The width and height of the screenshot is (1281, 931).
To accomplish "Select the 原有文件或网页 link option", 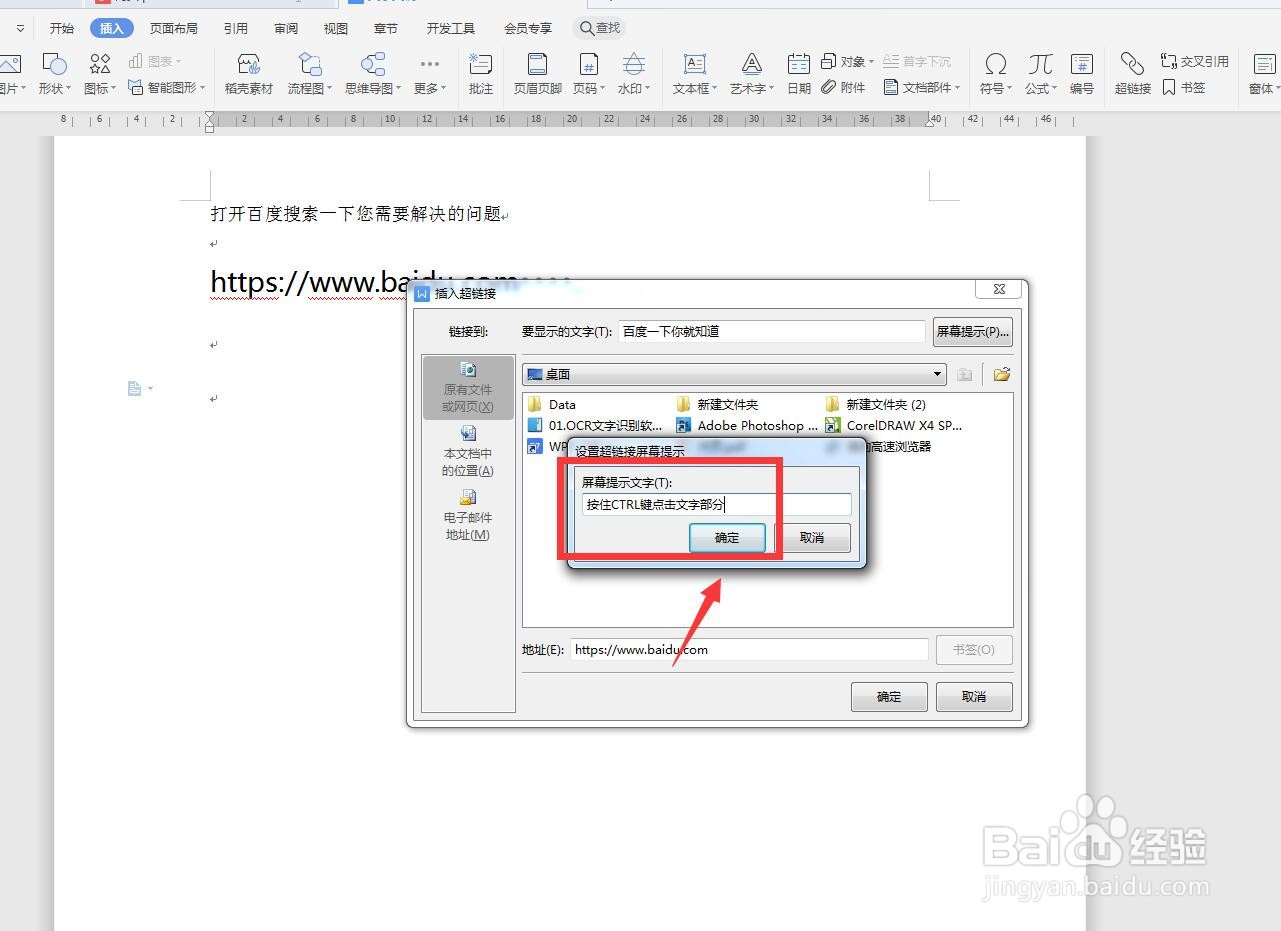I will click(466, 388).
